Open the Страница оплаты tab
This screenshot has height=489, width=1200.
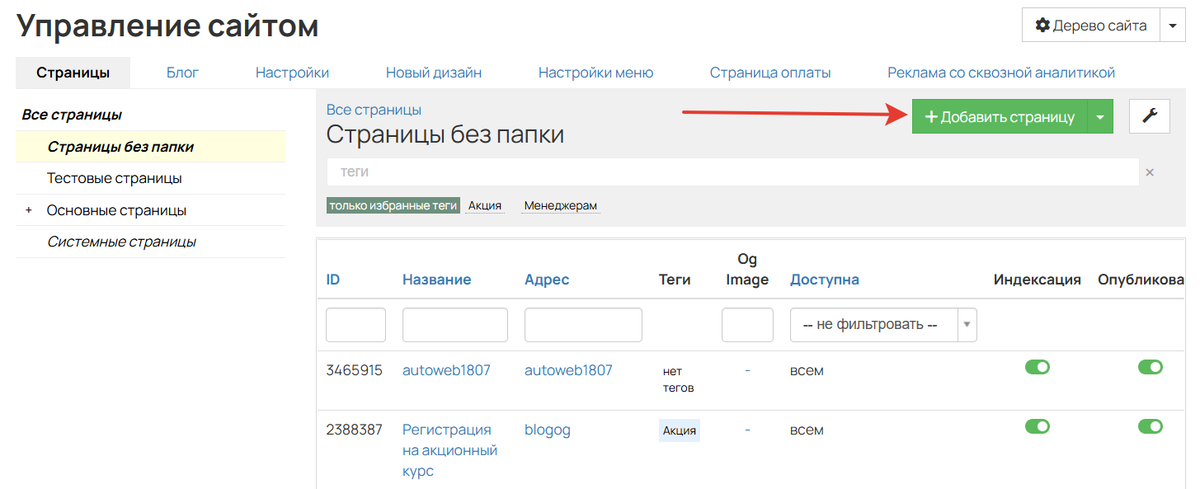[x=770, y=72]
